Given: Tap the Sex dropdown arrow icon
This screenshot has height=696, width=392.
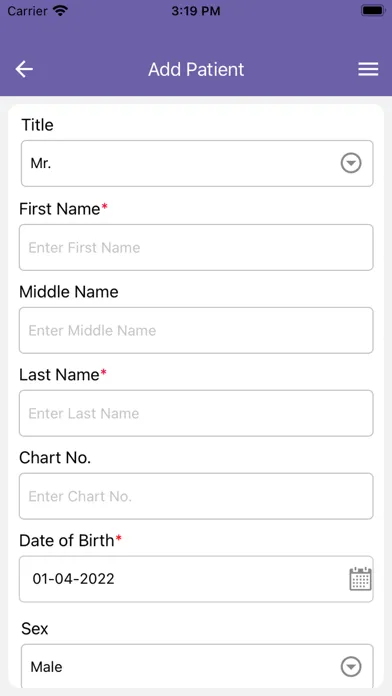Looking at the screenshot, I should [x=351, y=667].
